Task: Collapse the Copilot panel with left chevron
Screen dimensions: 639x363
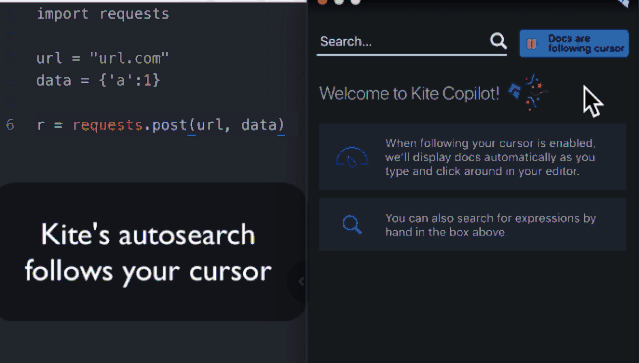Action: [x=301, y=281]
